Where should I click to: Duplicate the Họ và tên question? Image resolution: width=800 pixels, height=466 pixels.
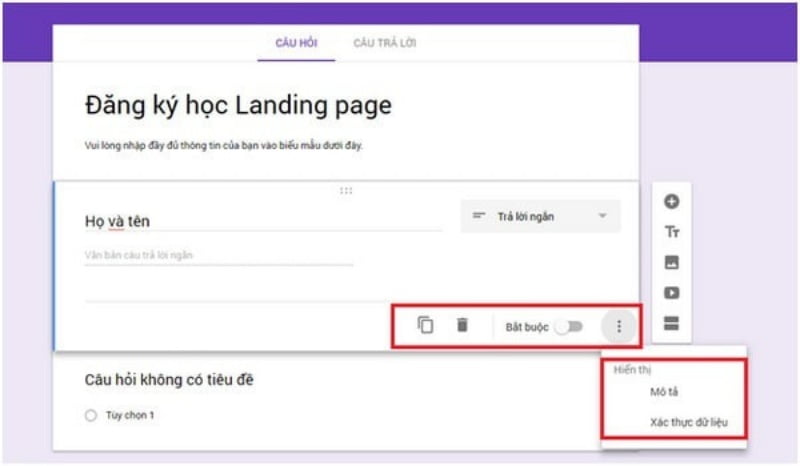pyautogui.click(x=426, y=325)
